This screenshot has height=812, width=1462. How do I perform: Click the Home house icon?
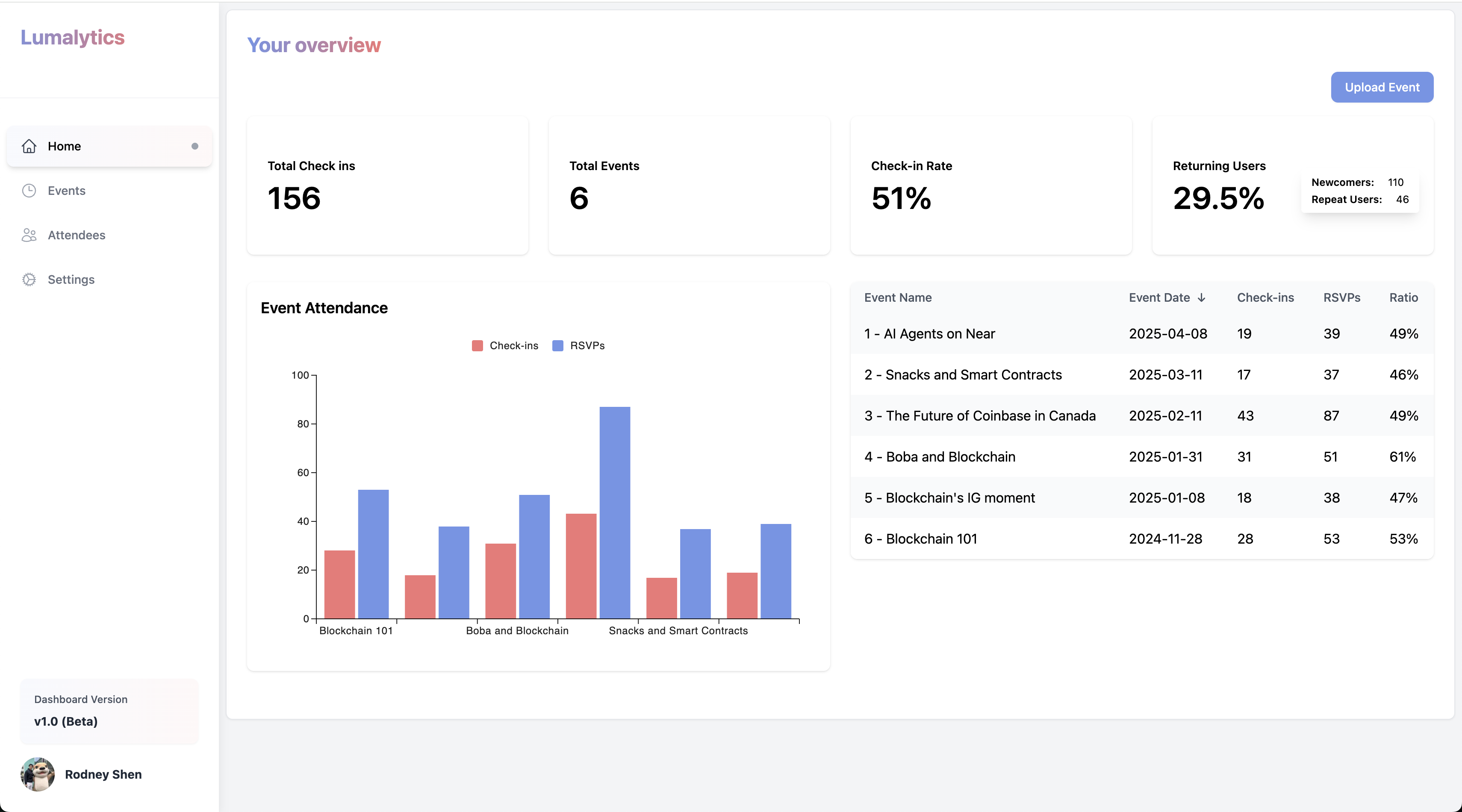[x=29, y=147]
